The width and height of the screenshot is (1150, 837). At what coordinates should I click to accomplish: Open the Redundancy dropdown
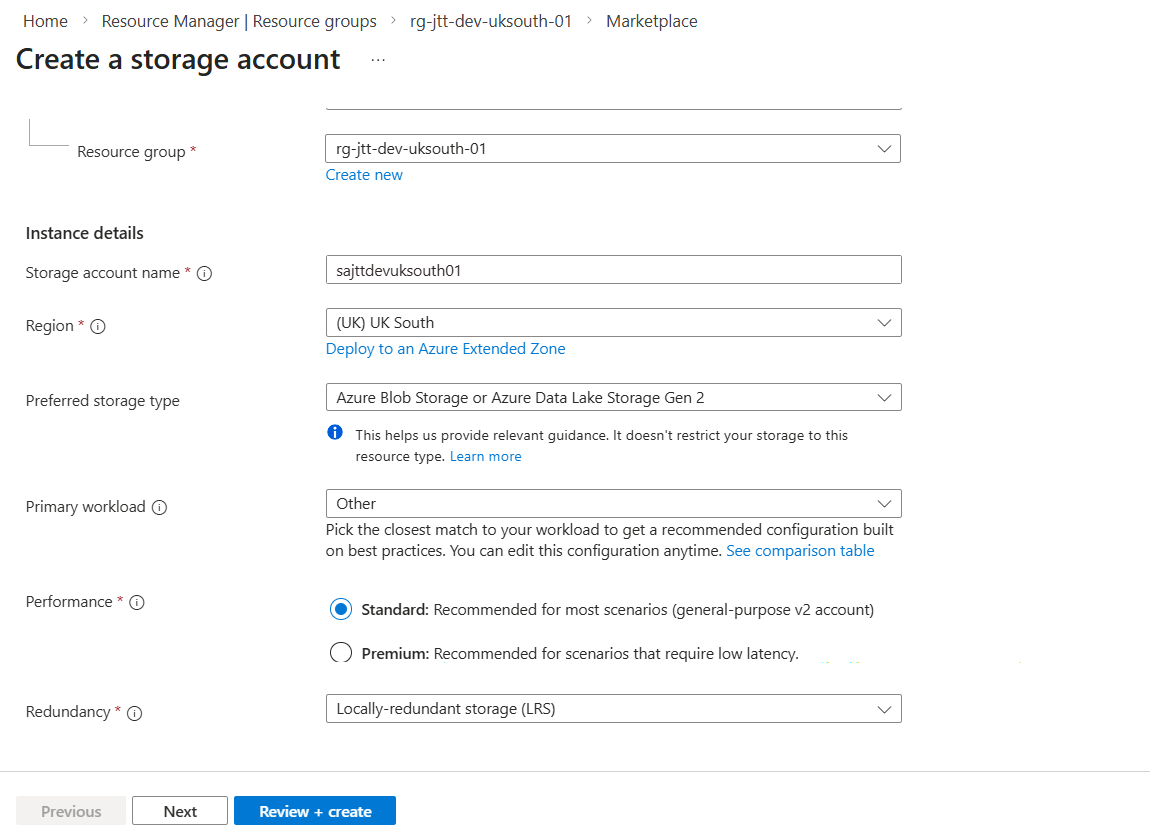612,709
